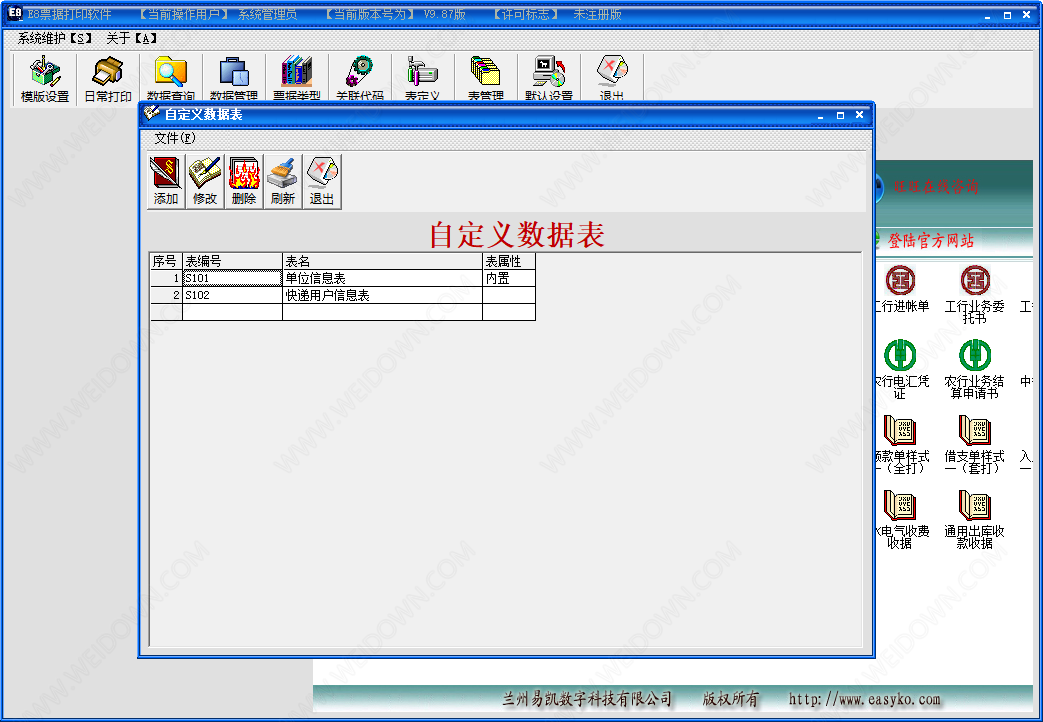Open 数据管理 data management tool
The width and height of the screenshot is (1043, 722).
point(233,79)
